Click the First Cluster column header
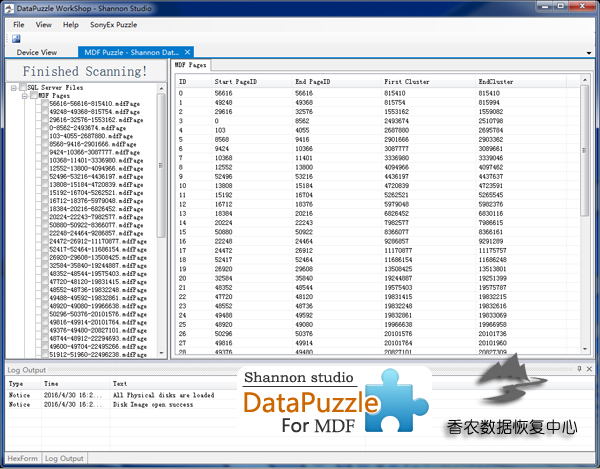The height and width of the screenshot is (469, 600). [x=405, y=79]
